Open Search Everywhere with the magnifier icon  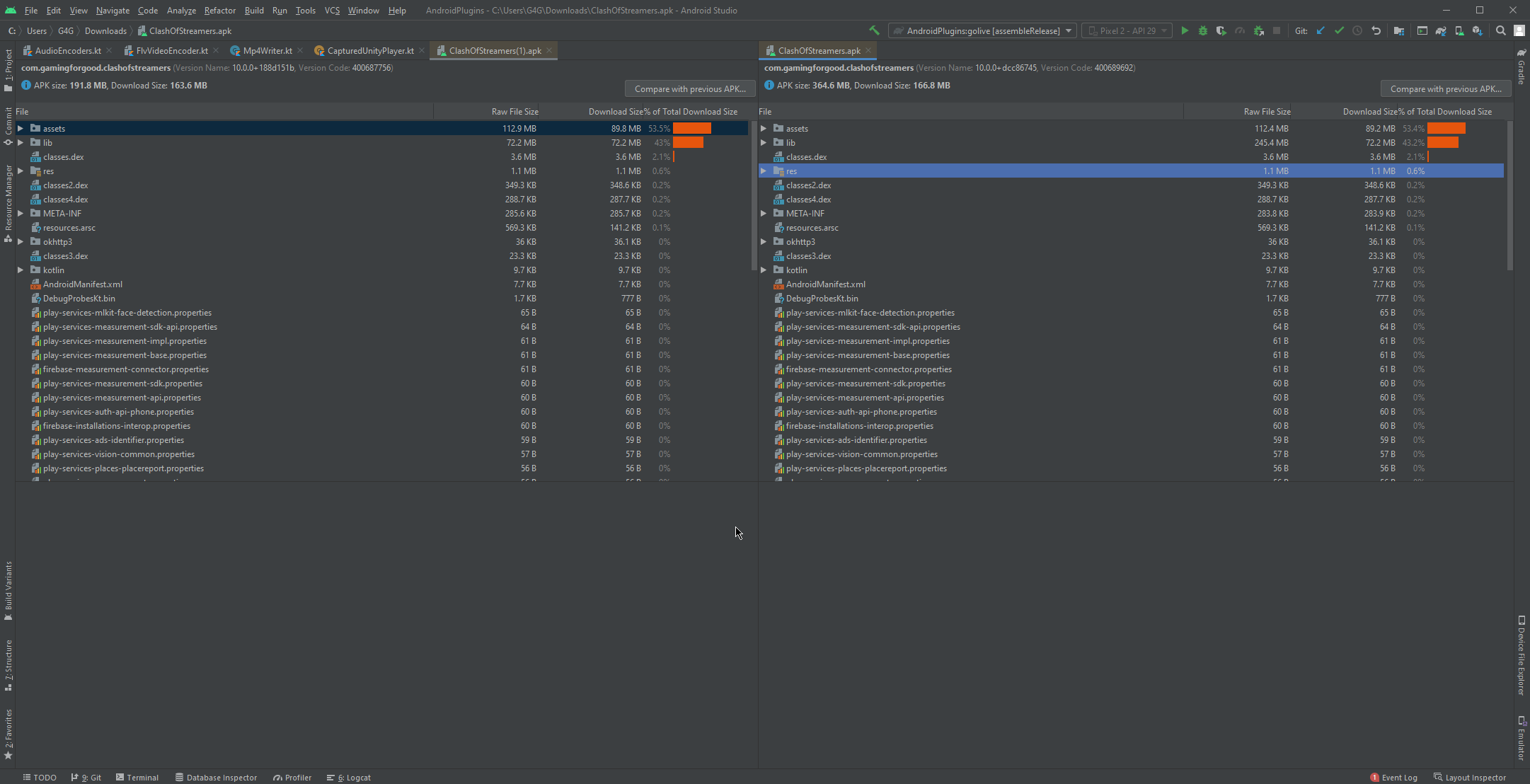pos(1500,30)
